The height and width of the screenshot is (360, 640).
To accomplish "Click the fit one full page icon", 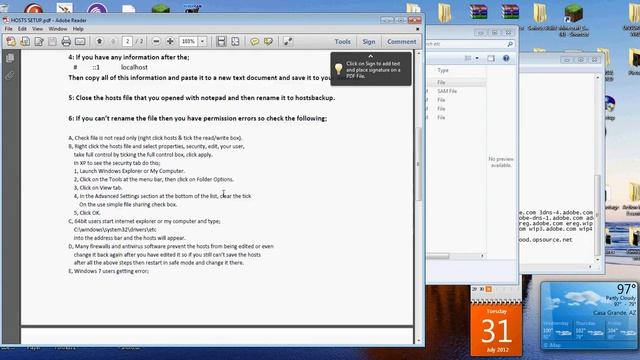I will tap(236, 42).
